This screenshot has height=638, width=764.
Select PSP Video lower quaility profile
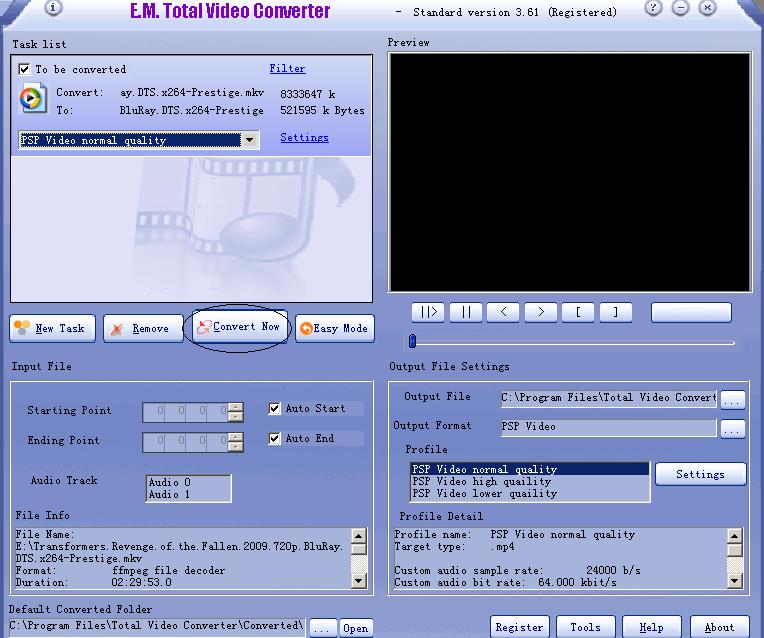point(530,493)
